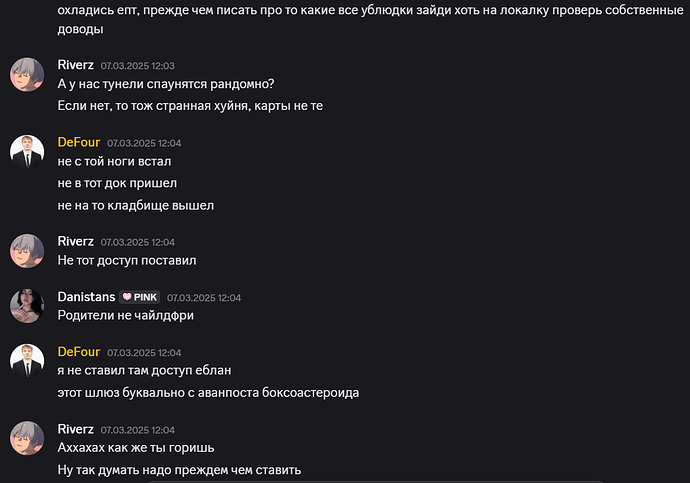Screen dimensions: 690x483
Task: Select message 'не на то кладбище вышел'
Action: (136, 206)
